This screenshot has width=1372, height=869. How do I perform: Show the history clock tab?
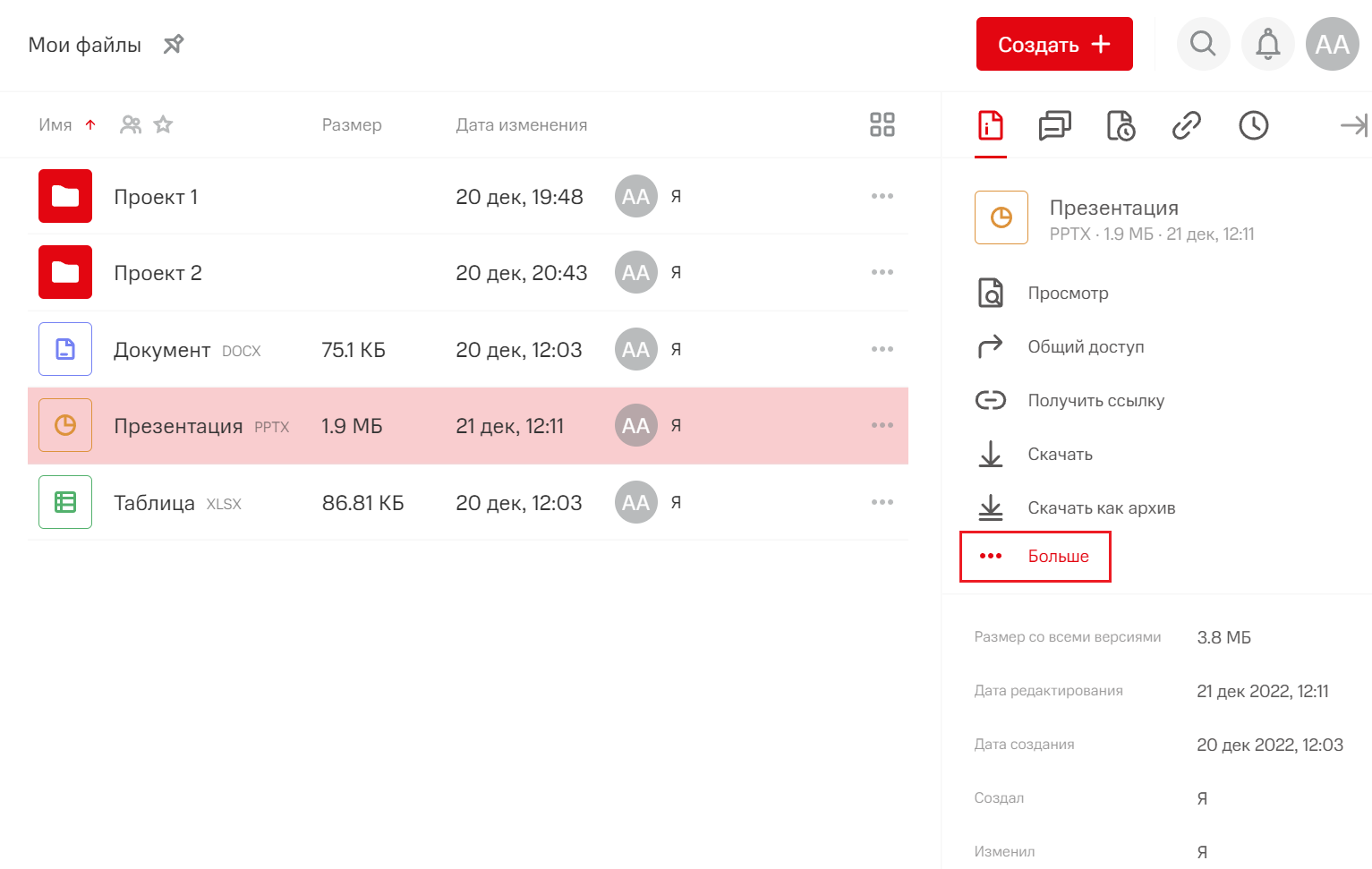(1253, 125)
